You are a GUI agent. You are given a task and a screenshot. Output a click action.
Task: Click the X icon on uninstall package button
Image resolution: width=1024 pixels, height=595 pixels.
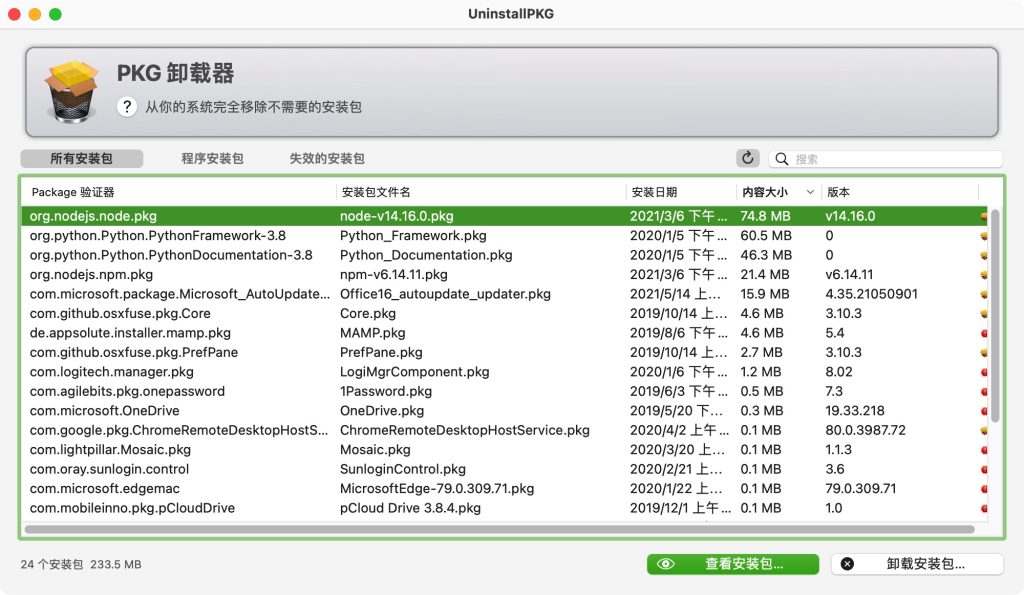coord(847,564)
